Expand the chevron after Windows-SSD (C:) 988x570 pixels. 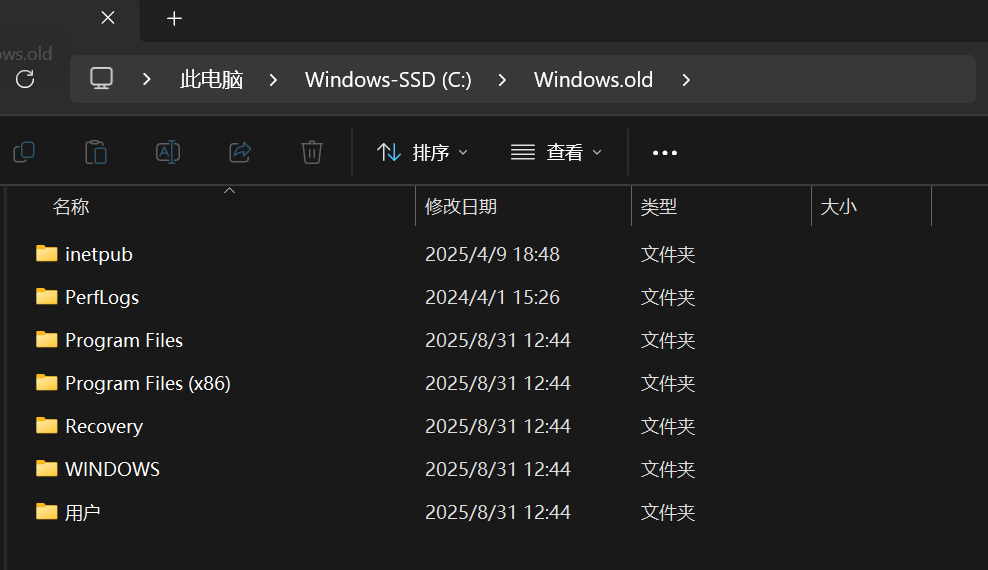coord(502,80)
